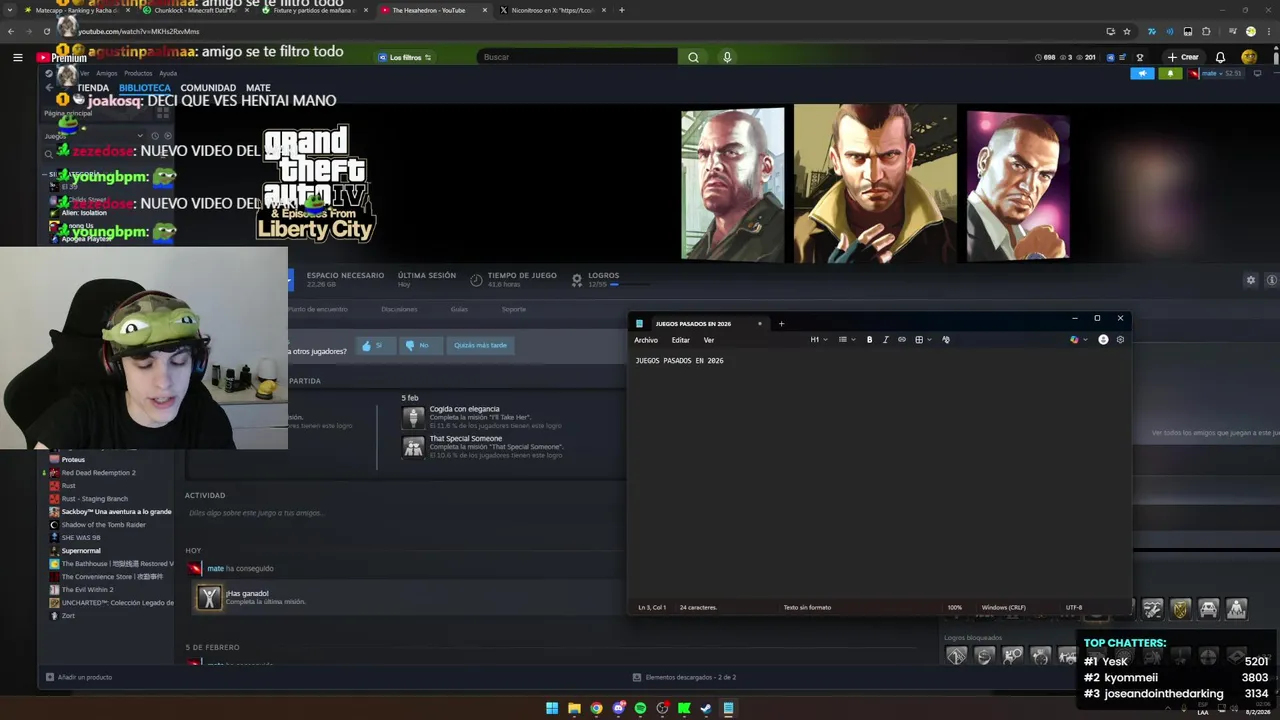Select Proteus in library list
This screenshot has width=1280, height=720.
73,460
